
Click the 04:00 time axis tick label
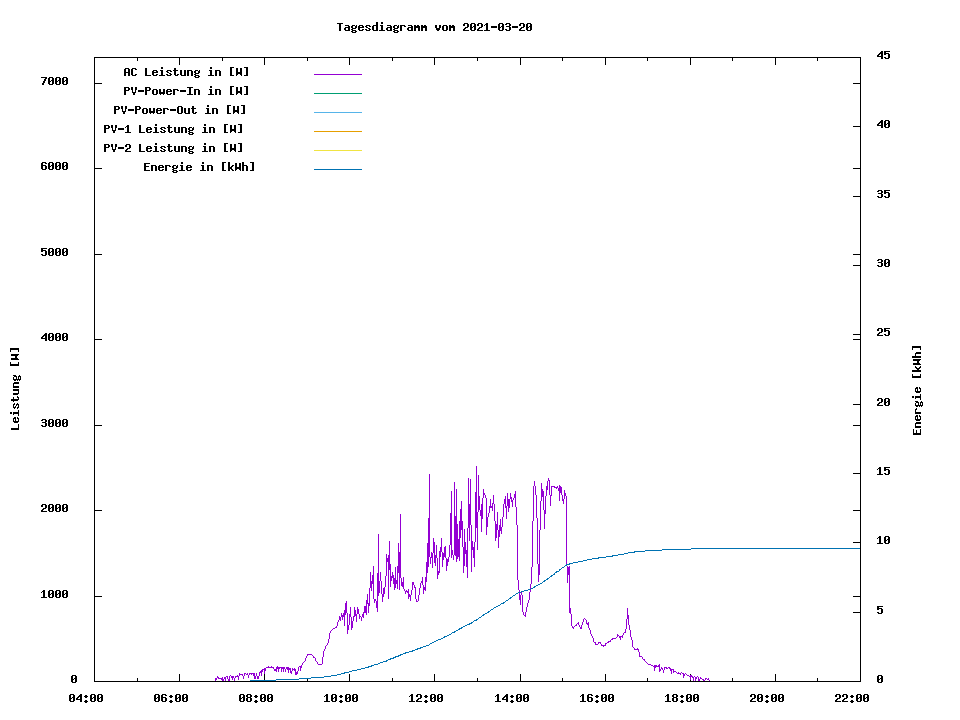pos(86,698)
